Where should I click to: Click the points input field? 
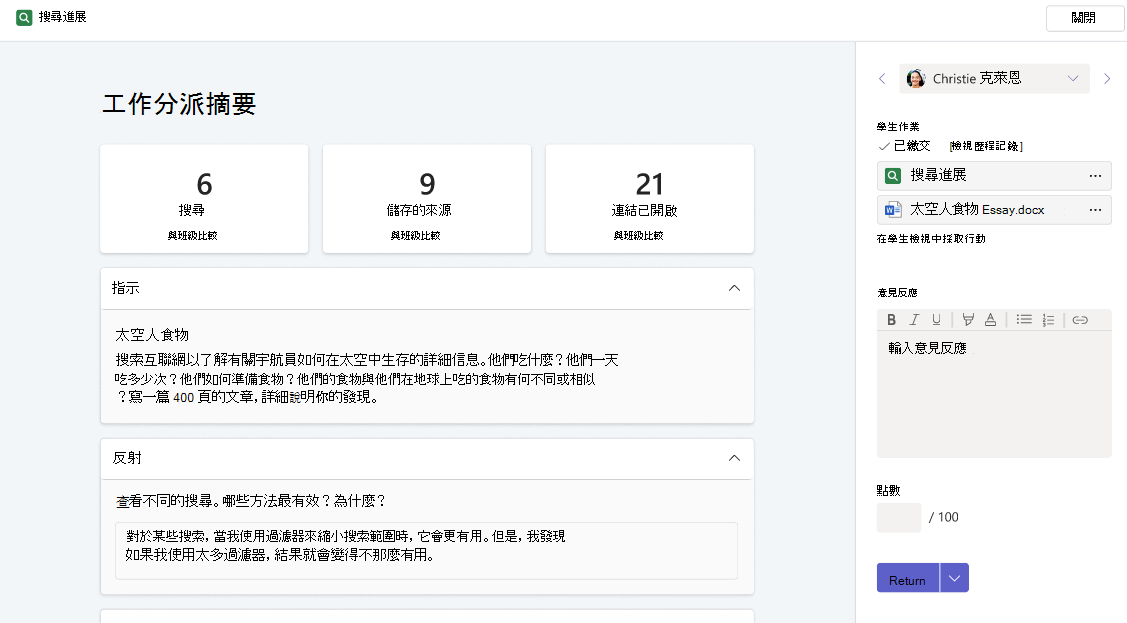898,517
